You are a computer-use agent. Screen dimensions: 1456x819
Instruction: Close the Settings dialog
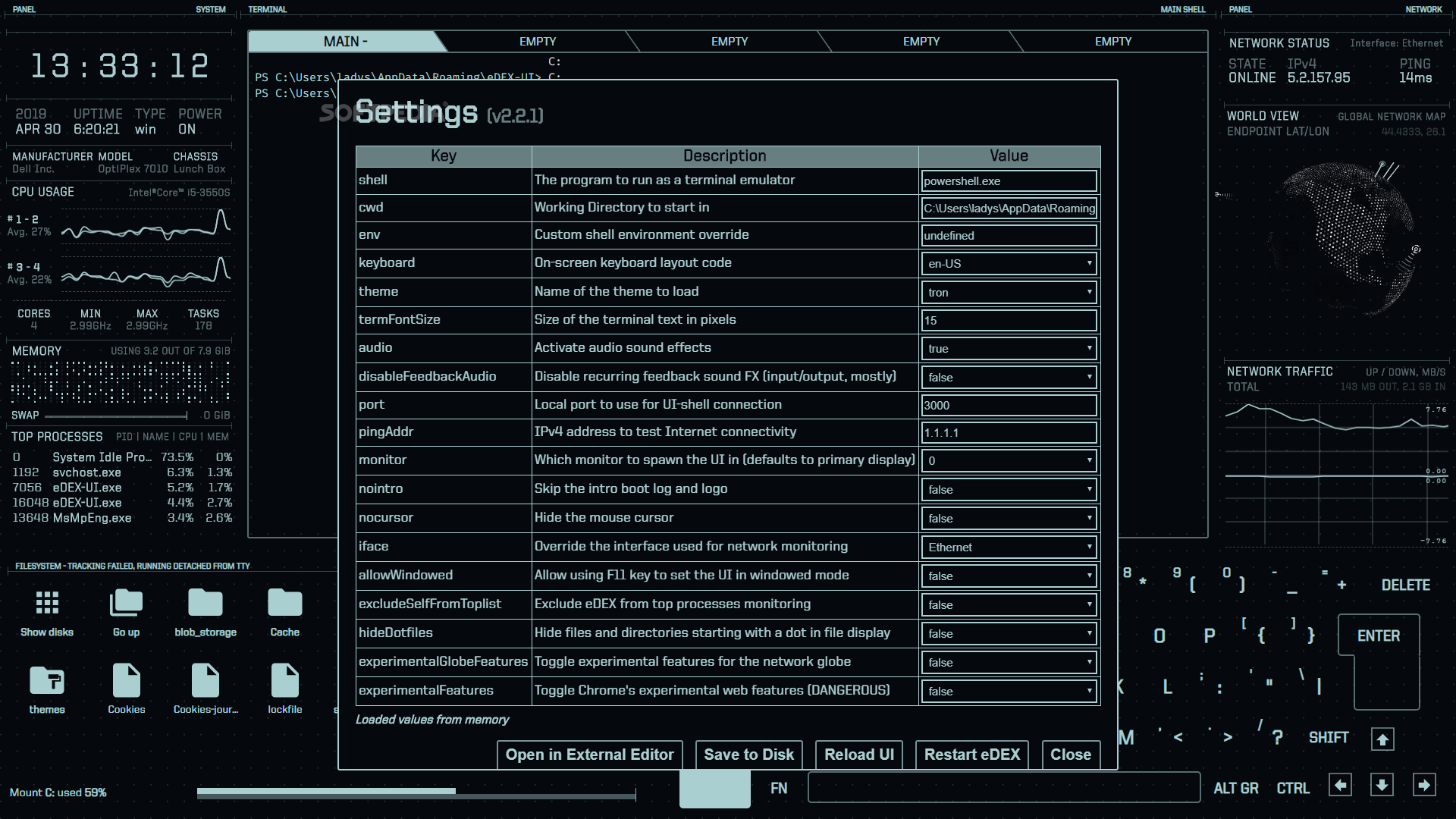pyautogui.click(x=1071, y=755)
